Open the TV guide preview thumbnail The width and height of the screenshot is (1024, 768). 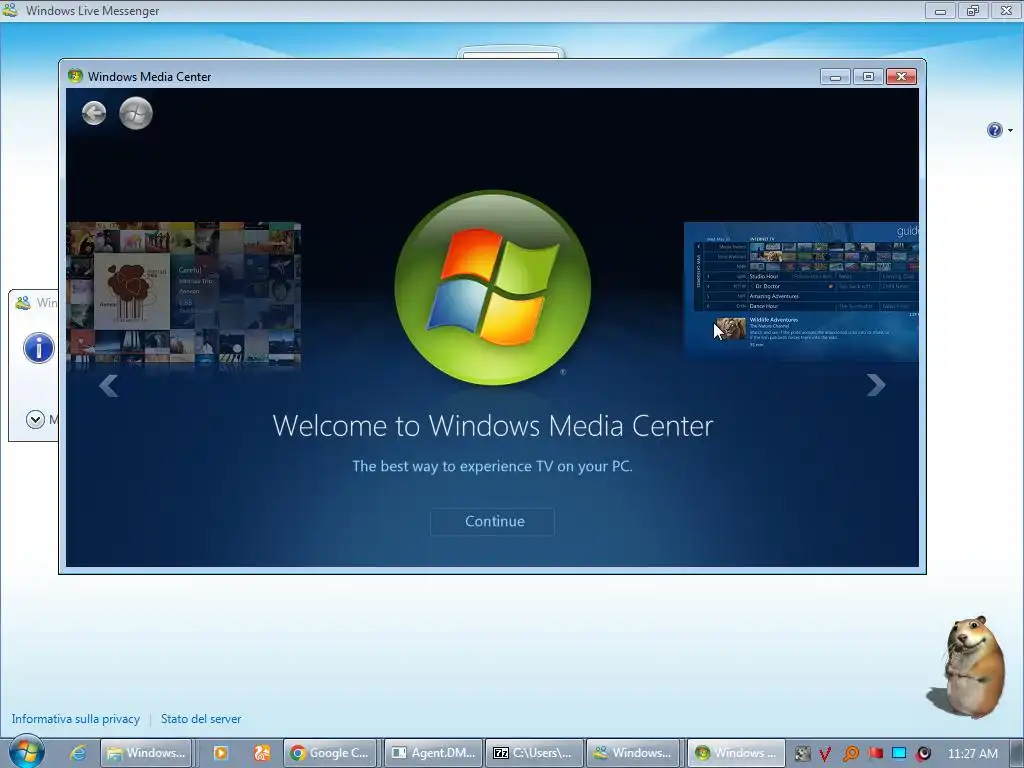(801, 292)
